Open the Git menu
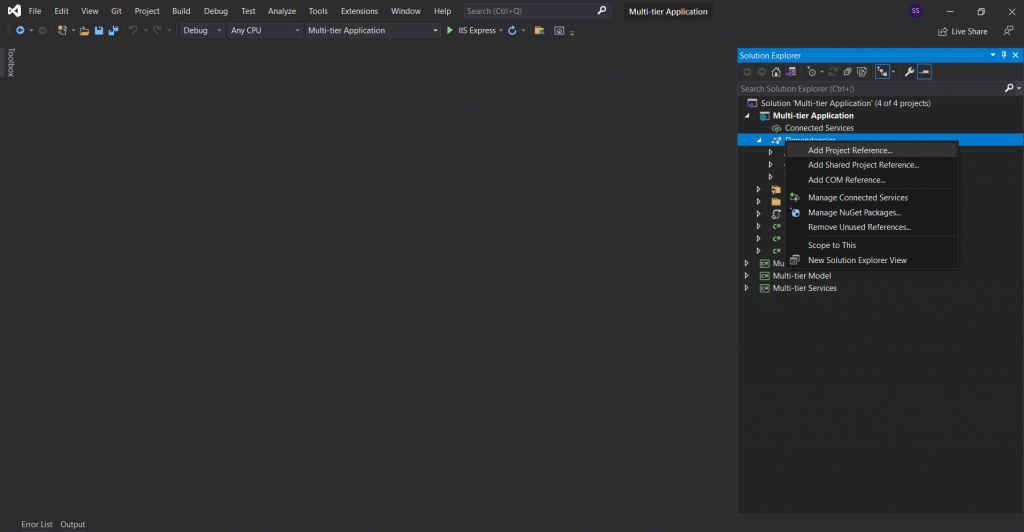The image size is (1024, 532). click(x=116, y=11)
